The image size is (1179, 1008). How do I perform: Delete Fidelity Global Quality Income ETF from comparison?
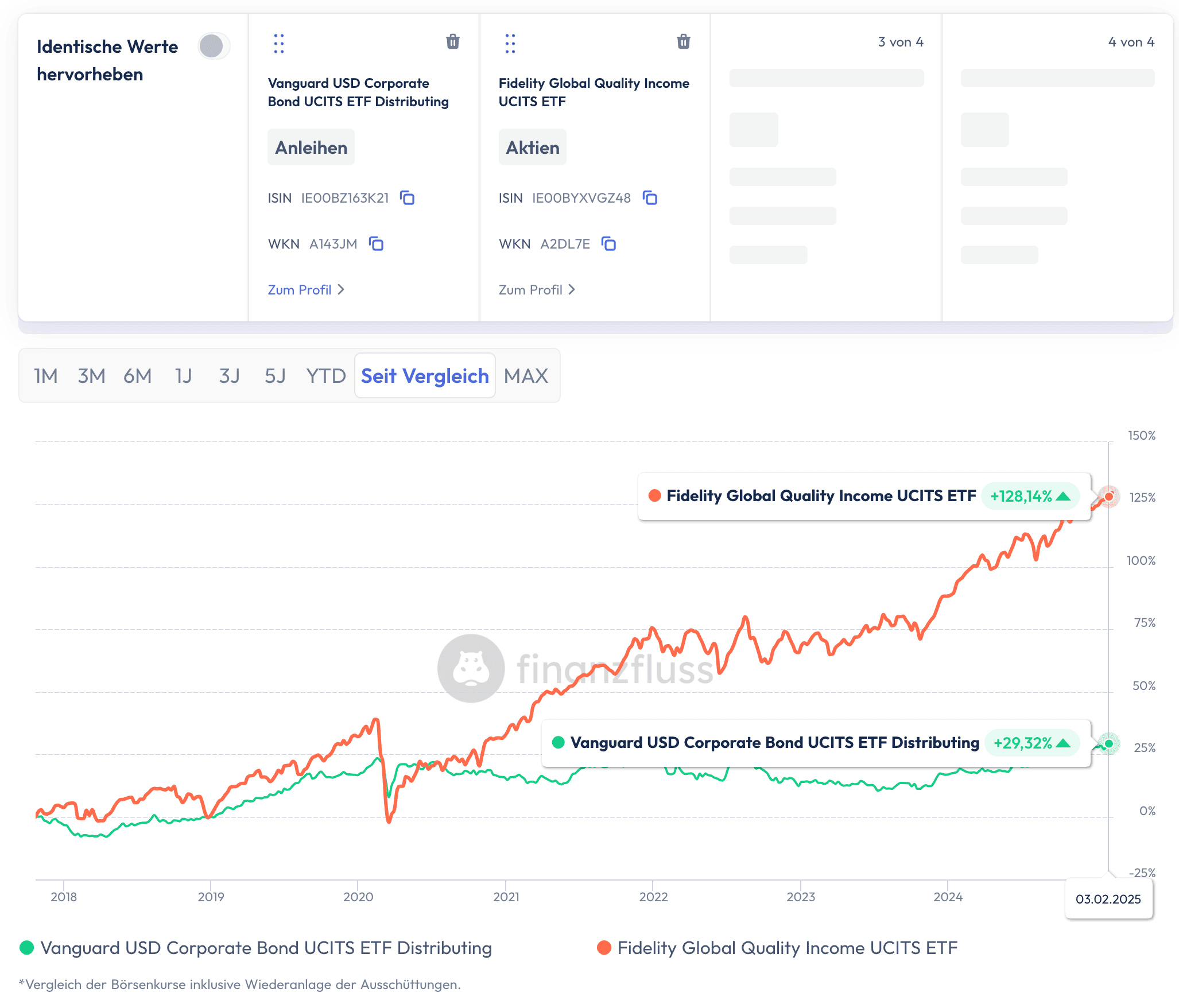tap(683, 41)
